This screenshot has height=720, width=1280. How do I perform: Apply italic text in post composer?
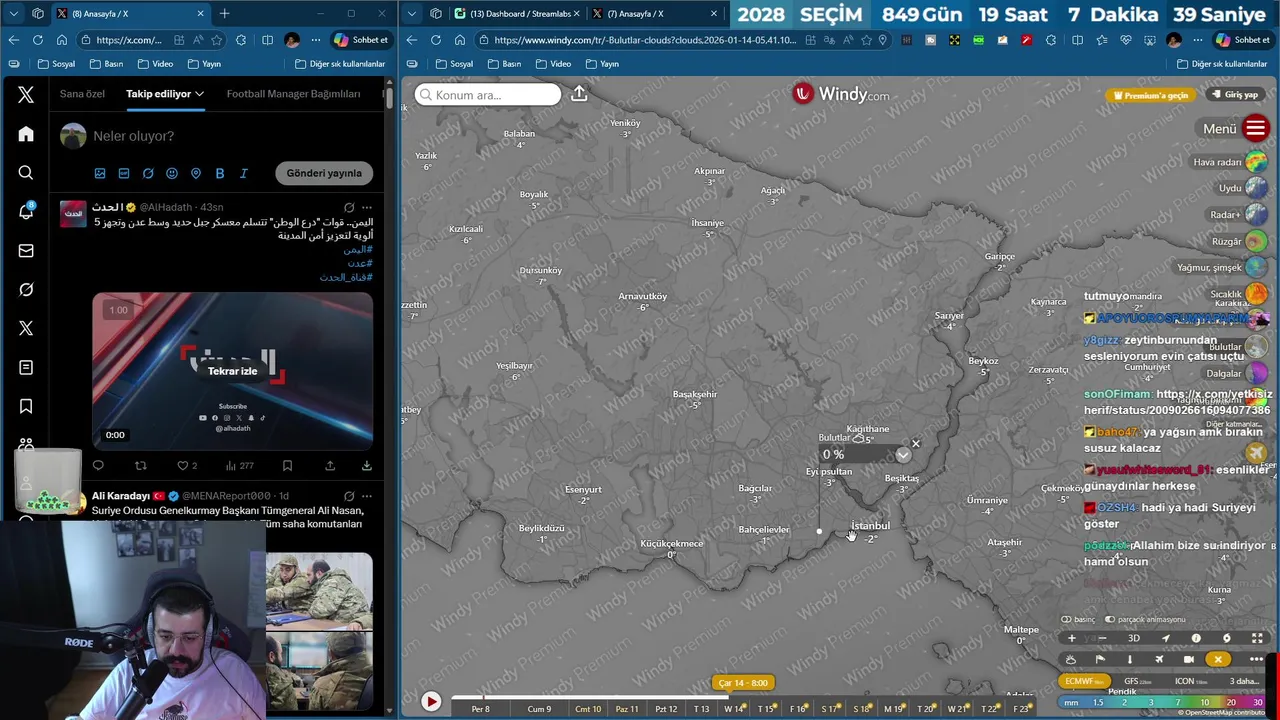(244, 173)
